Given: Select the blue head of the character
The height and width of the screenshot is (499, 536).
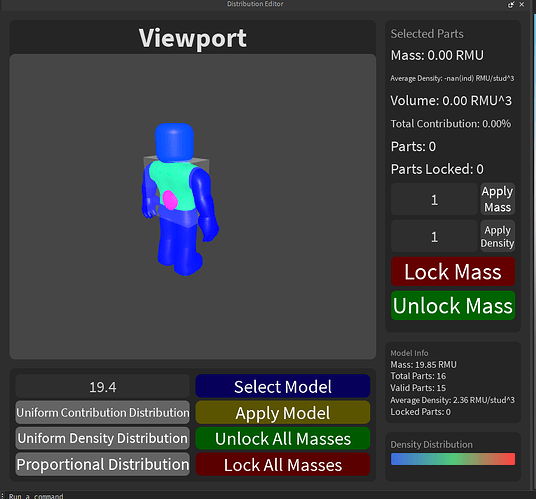Looking at the screenshot, I should click(174, 142).
